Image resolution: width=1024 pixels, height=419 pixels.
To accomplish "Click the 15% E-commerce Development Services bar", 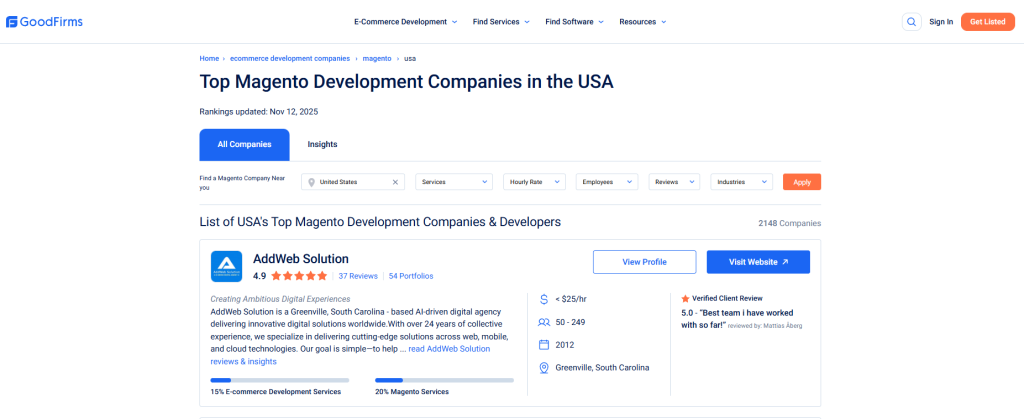I will 280,380.
